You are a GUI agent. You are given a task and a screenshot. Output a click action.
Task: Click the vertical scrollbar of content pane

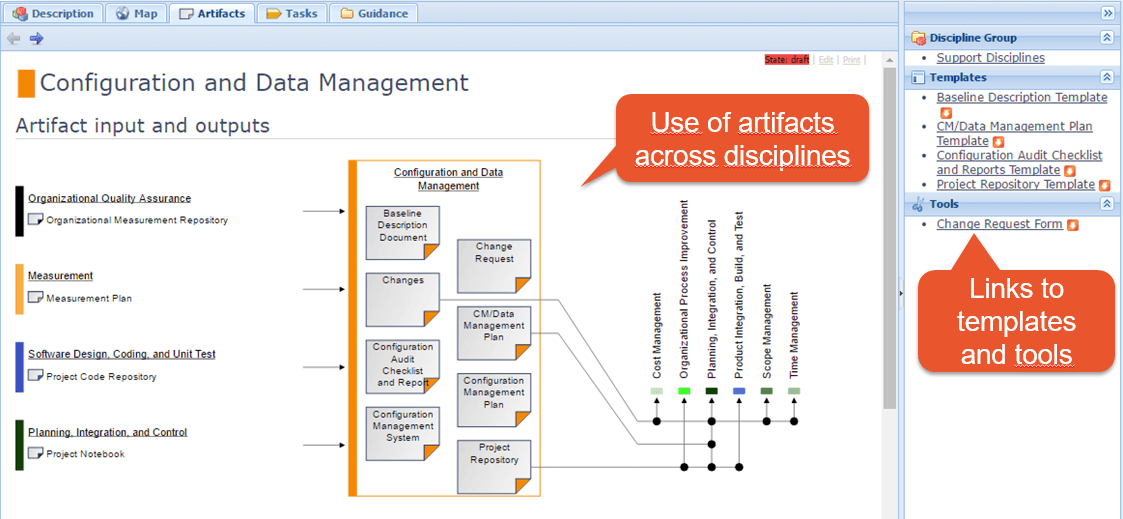[x=890, y=236]
